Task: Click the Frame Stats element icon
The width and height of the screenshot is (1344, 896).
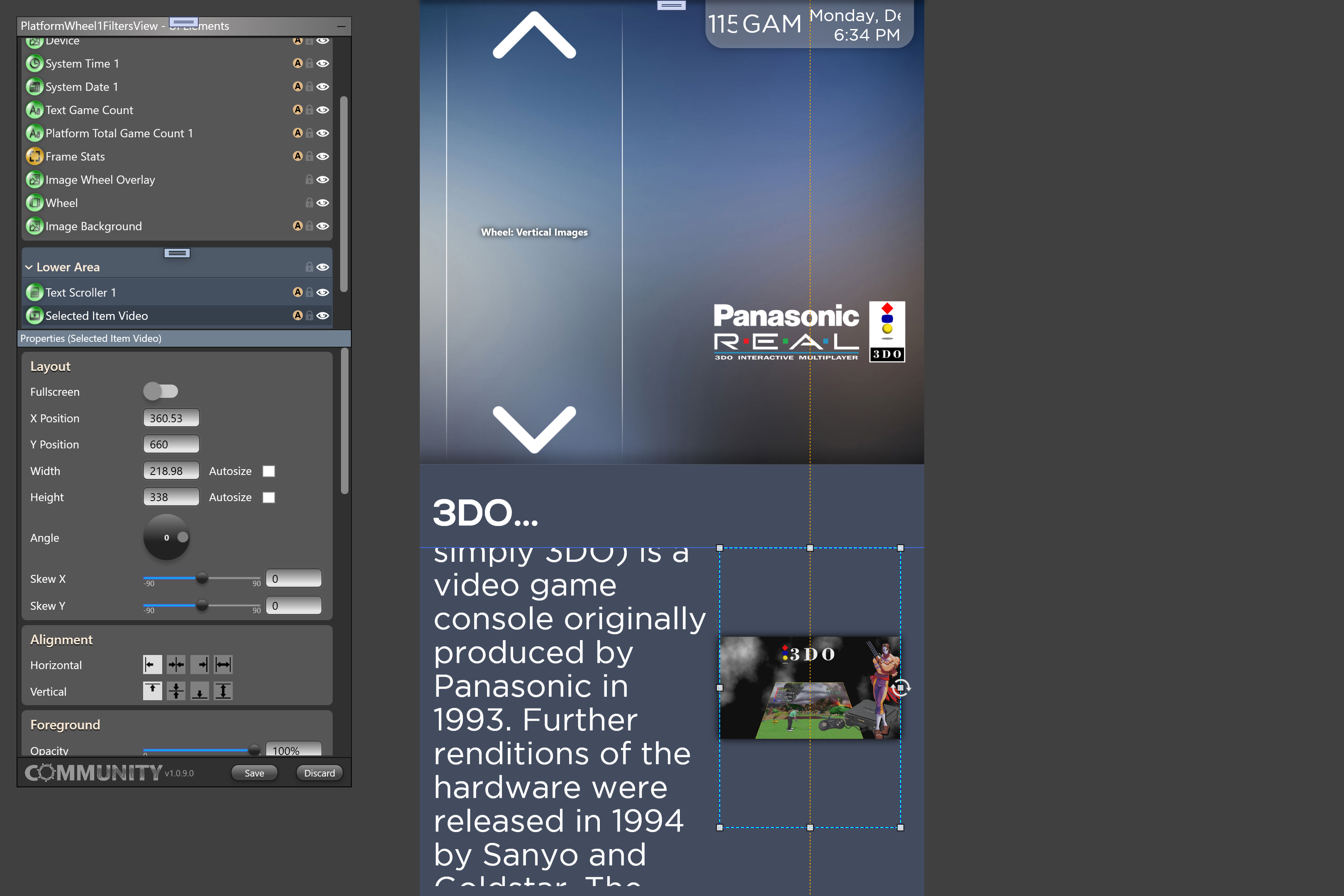Action: 35,156
